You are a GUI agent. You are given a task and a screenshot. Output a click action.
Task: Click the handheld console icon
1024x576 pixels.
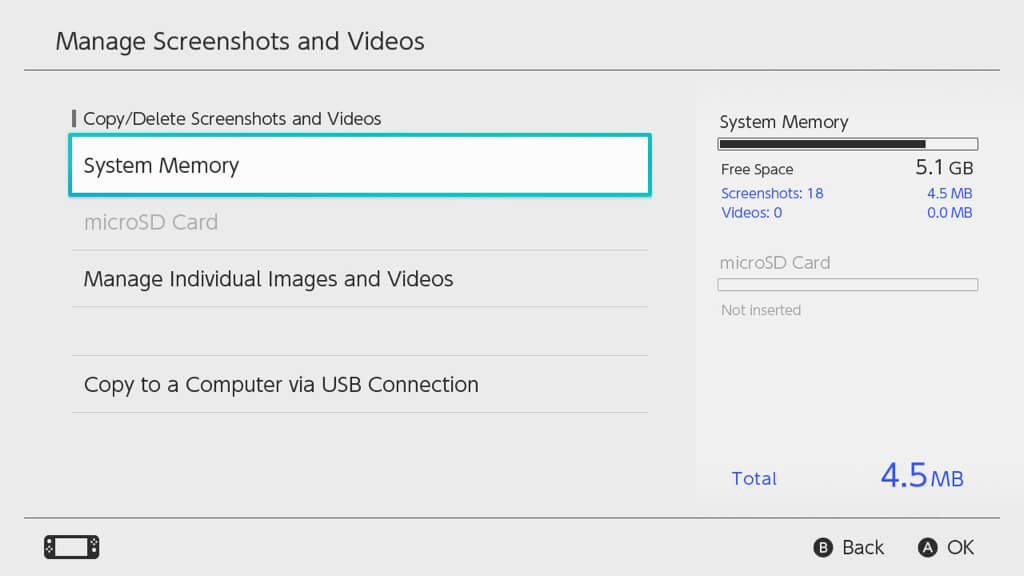(71, 547)
